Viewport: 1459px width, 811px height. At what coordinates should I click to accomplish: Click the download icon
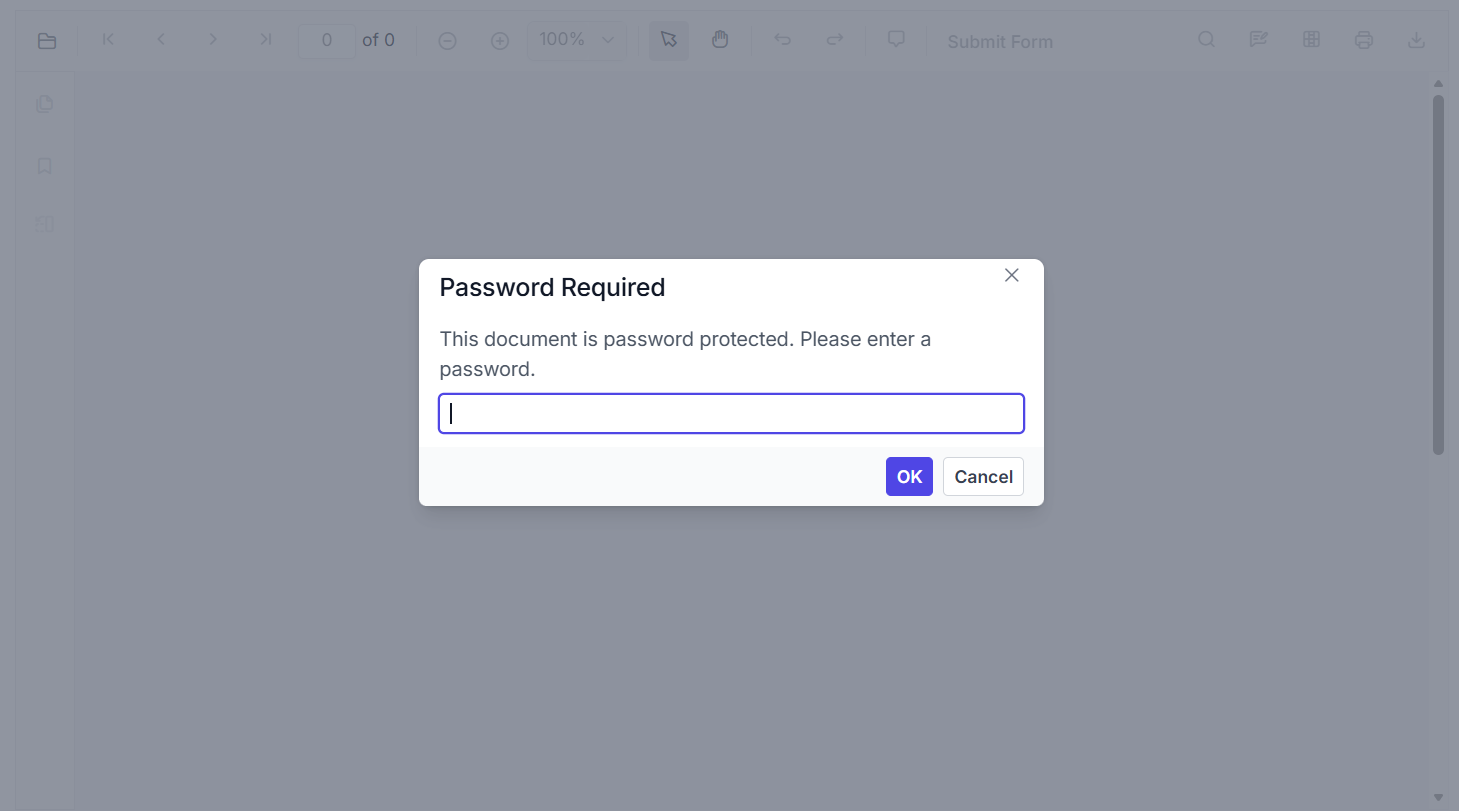point(1417,39)
